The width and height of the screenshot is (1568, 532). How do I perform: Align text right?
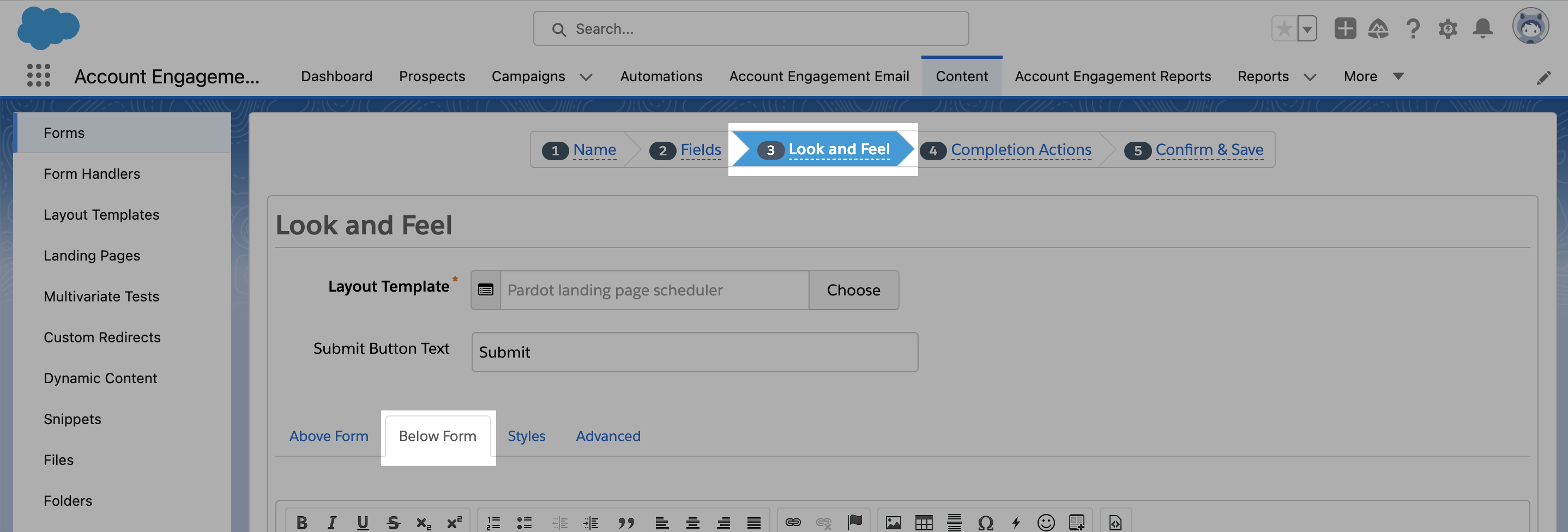click(723, 522)
